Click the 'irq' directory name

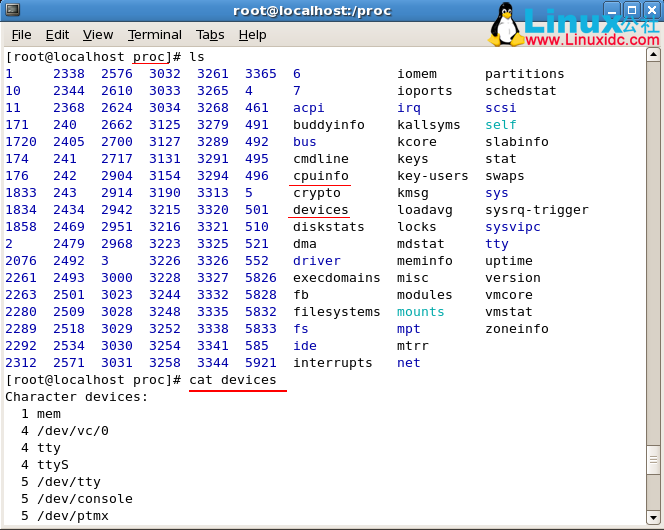pos(409,108)
